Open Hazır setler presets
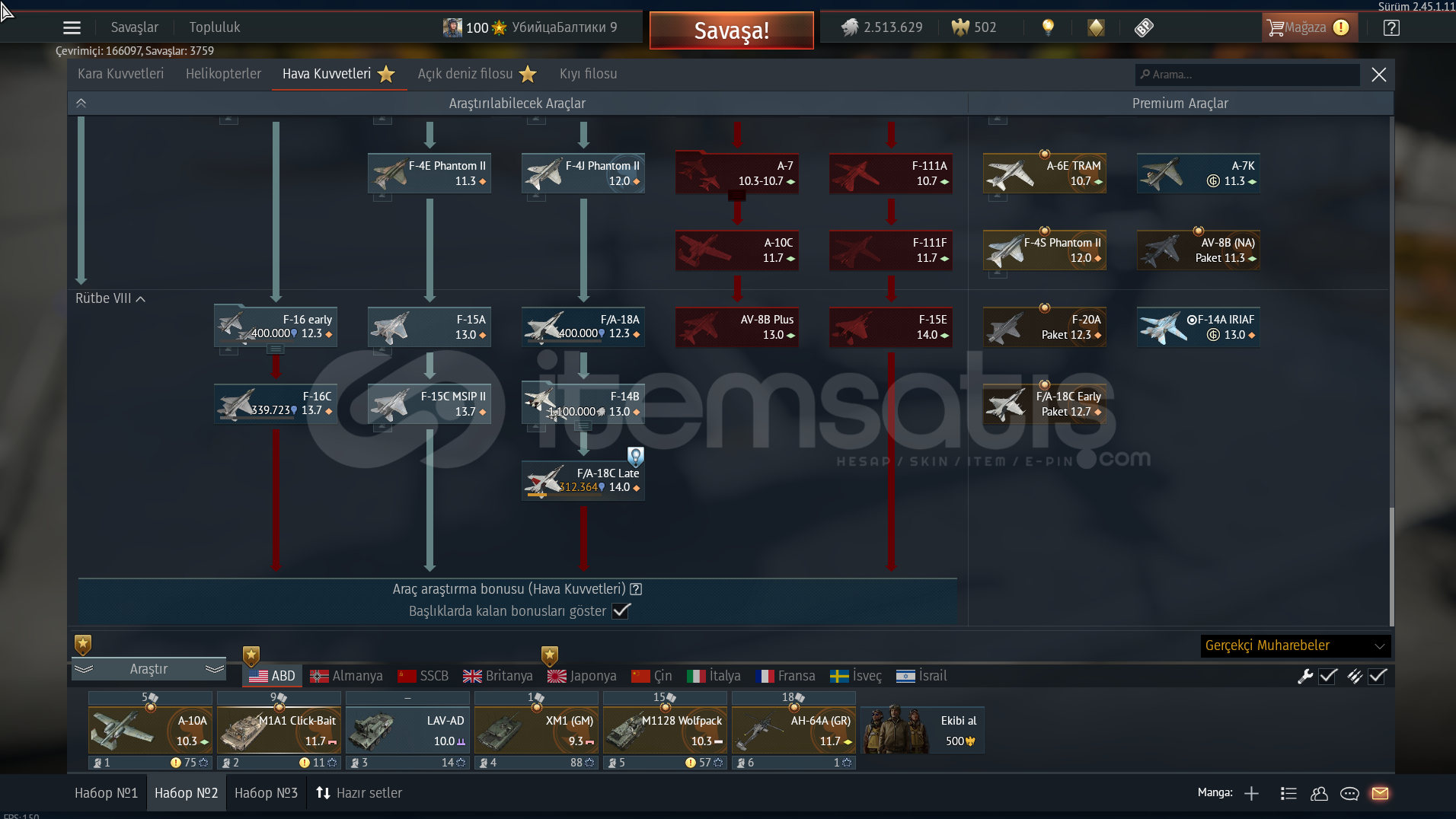The width and height of the screenshot is (1456, 819). pyautogui.click(x=359, y=793)
